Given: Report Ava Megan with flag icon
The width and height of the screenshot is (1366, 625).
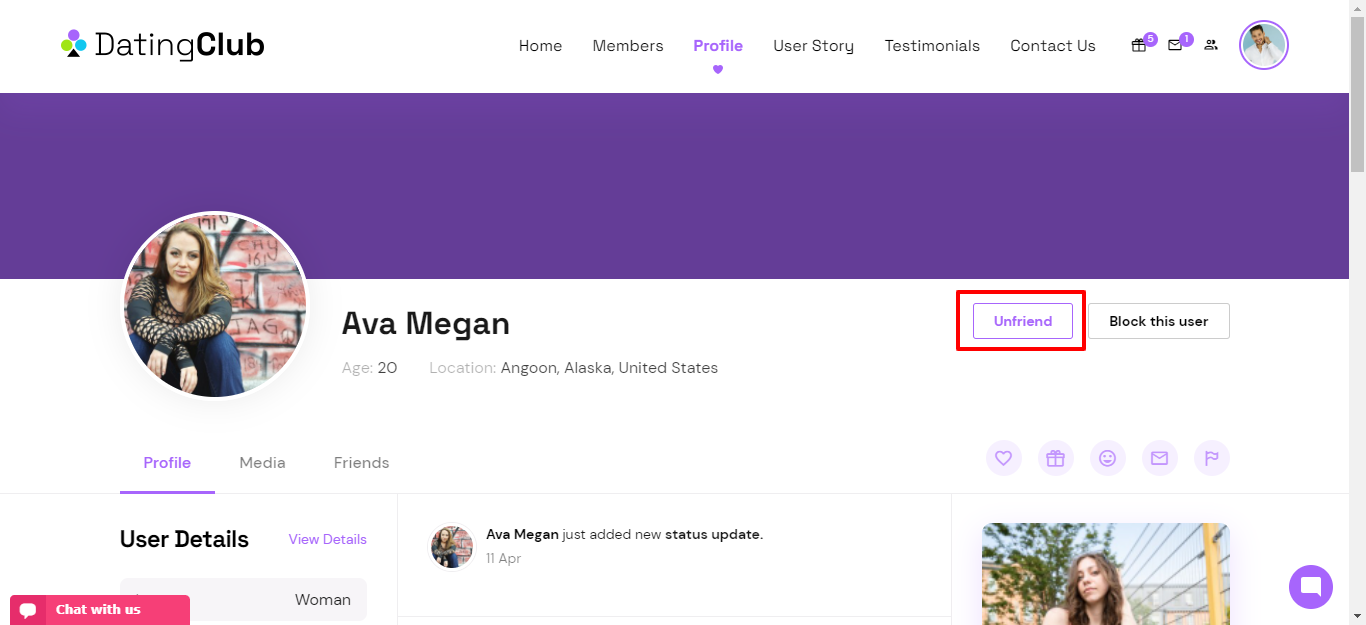Looking at the screenshot, I should [x=1212, y=458].
